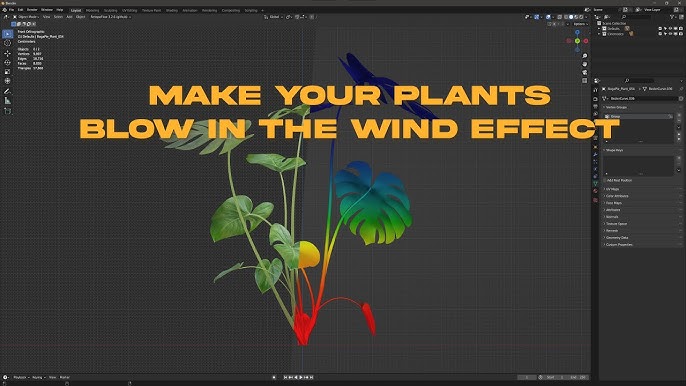Select the Measure tool
The image size is (686, 386).
(x=7, y=101)
